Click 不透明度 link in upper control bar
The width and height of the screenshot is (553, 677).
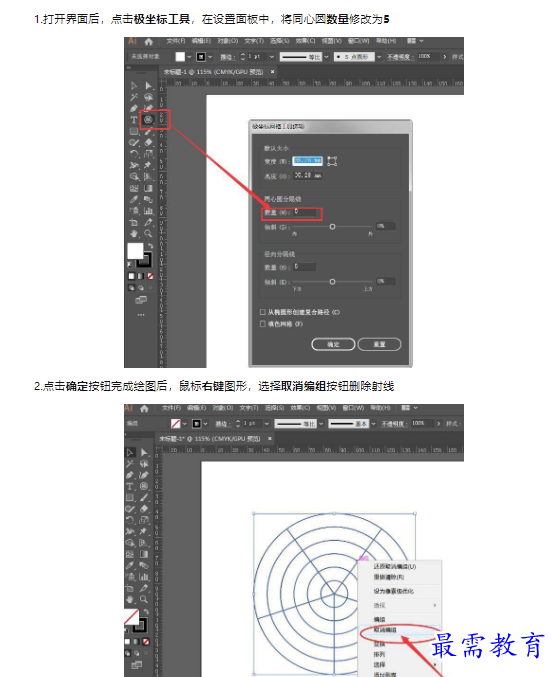pos(400,57)
